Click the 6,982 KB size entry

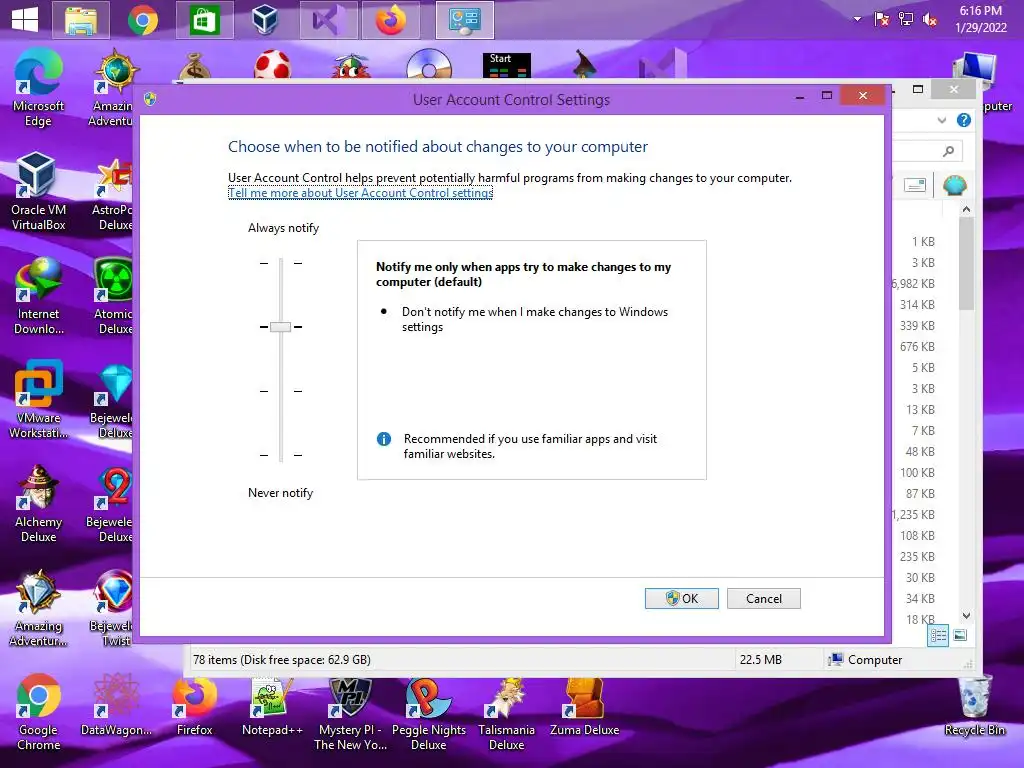point(913,283)
